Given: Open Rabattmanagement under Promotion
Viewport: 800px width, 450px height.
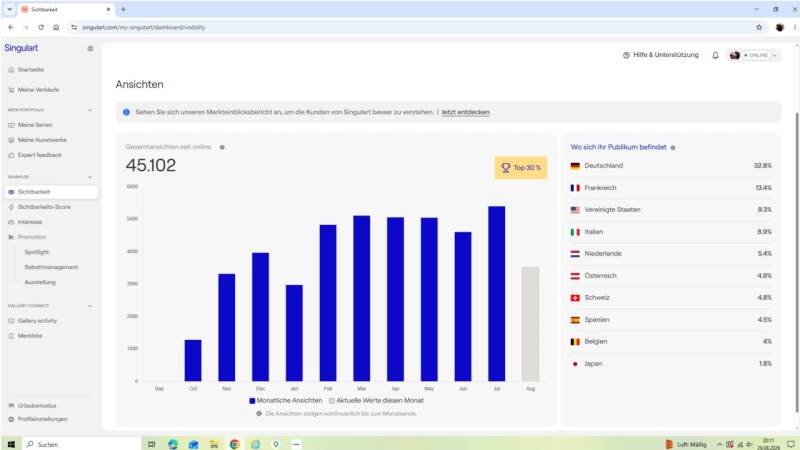Looking at the screenshot, I should click(x=51, y=267).
